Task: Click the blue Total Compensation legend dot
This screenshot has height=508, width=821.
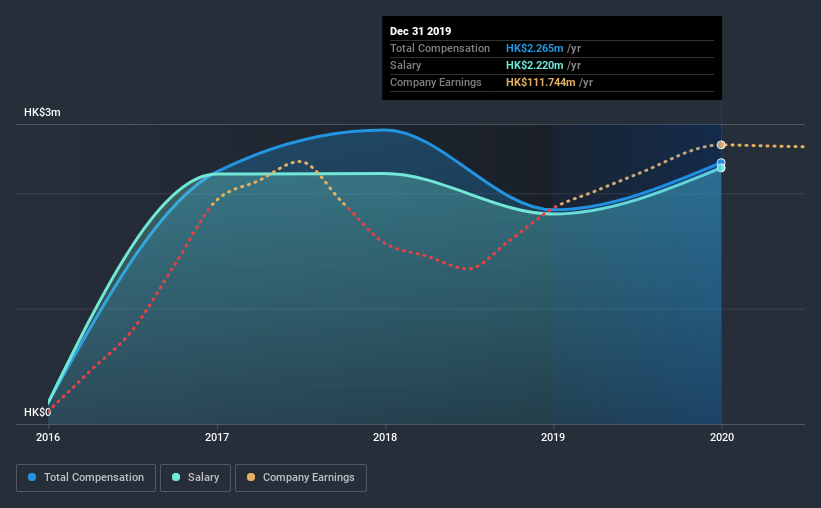Action: point(32,477)
